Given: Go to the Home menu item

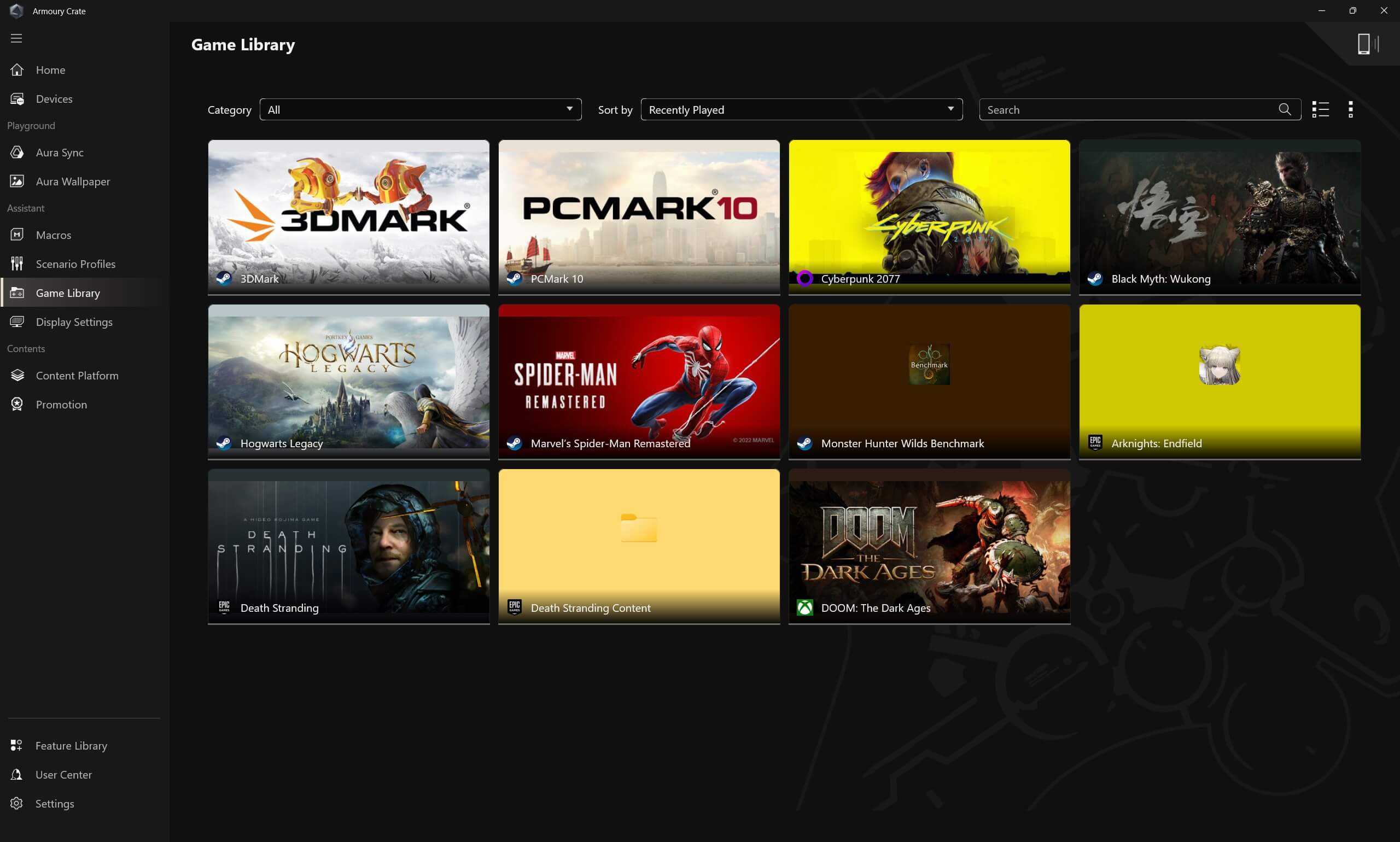Looking at the screenshot, I should point(50,69).
